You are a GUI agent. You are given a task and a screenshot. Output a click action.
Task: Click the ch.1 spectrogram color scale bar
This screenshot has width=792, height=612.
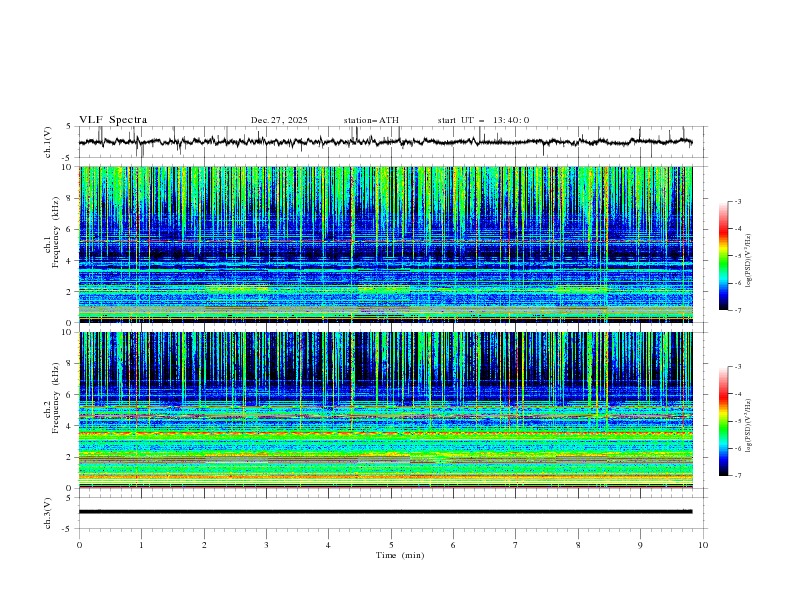click(x=723, y=256)
